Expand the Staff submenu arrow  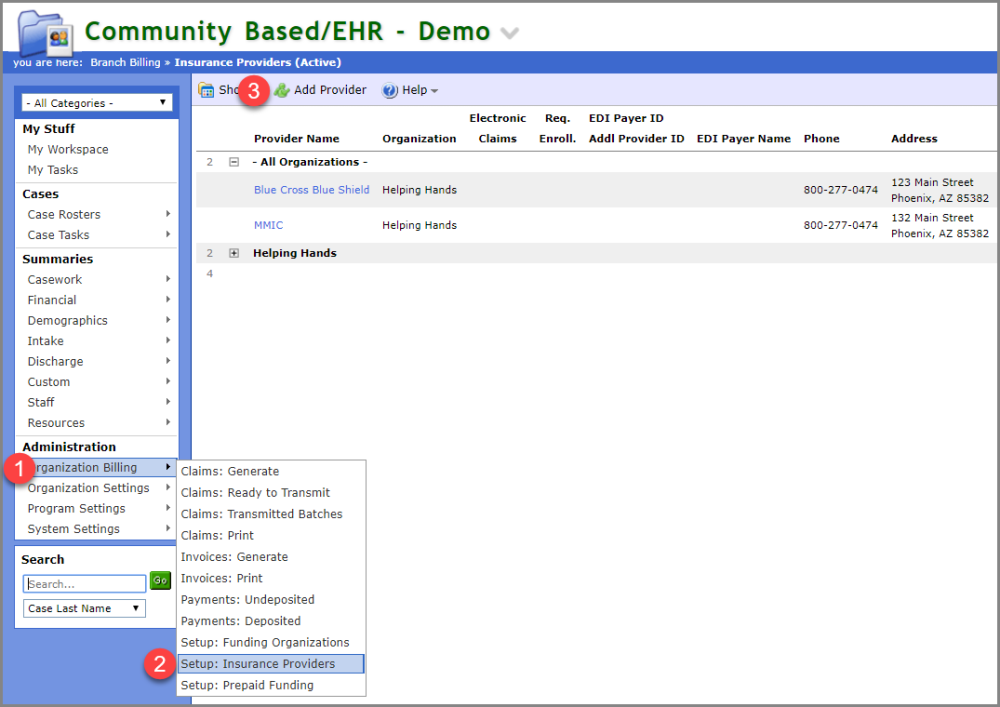pos(168,401)
